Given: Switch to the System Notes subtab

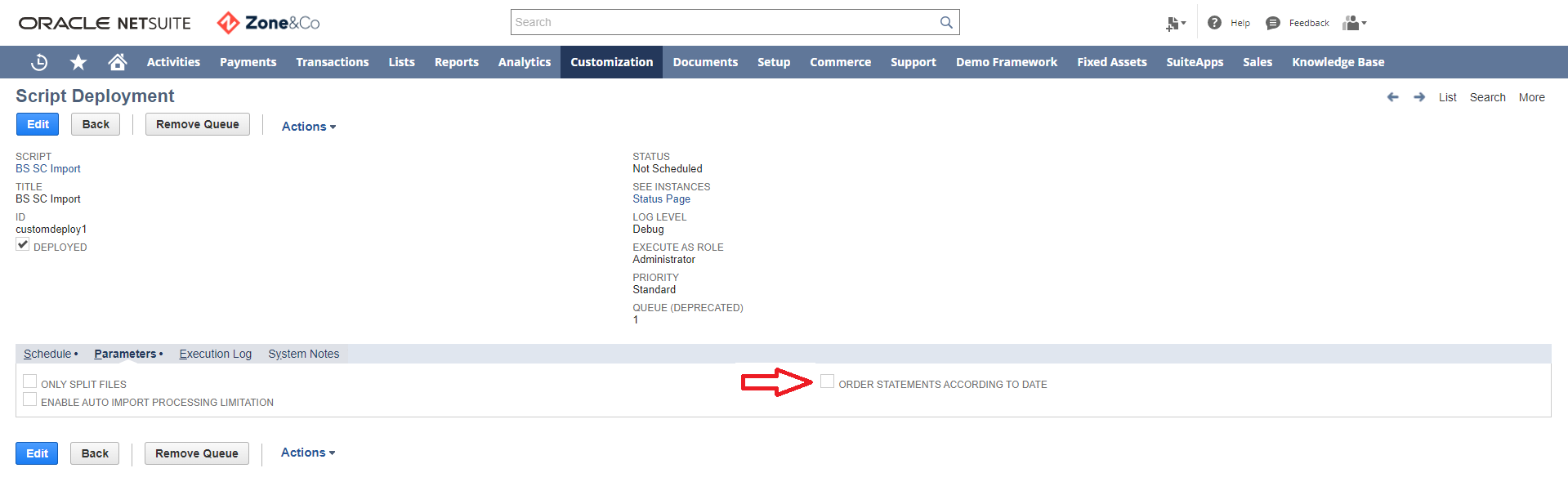Looking at the screenshot, I should click(x=304, y=354).
